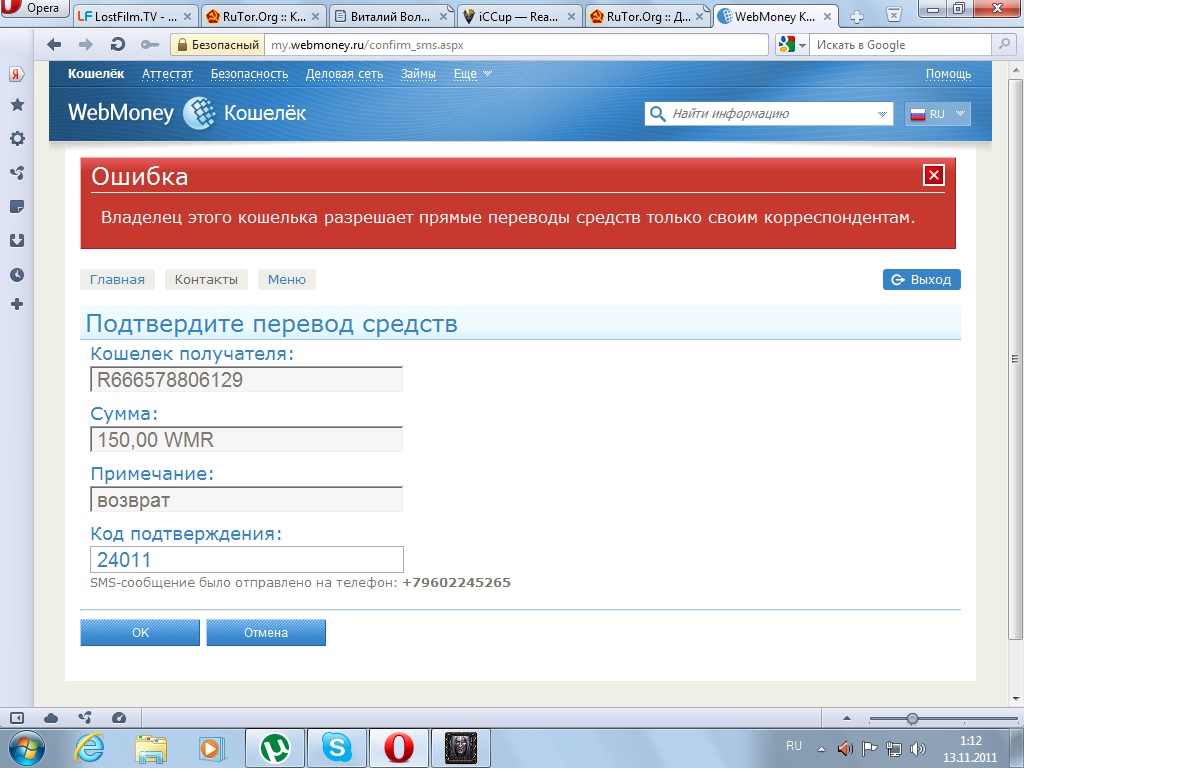Open the Безопасность menu link

(x=249, y=74)
